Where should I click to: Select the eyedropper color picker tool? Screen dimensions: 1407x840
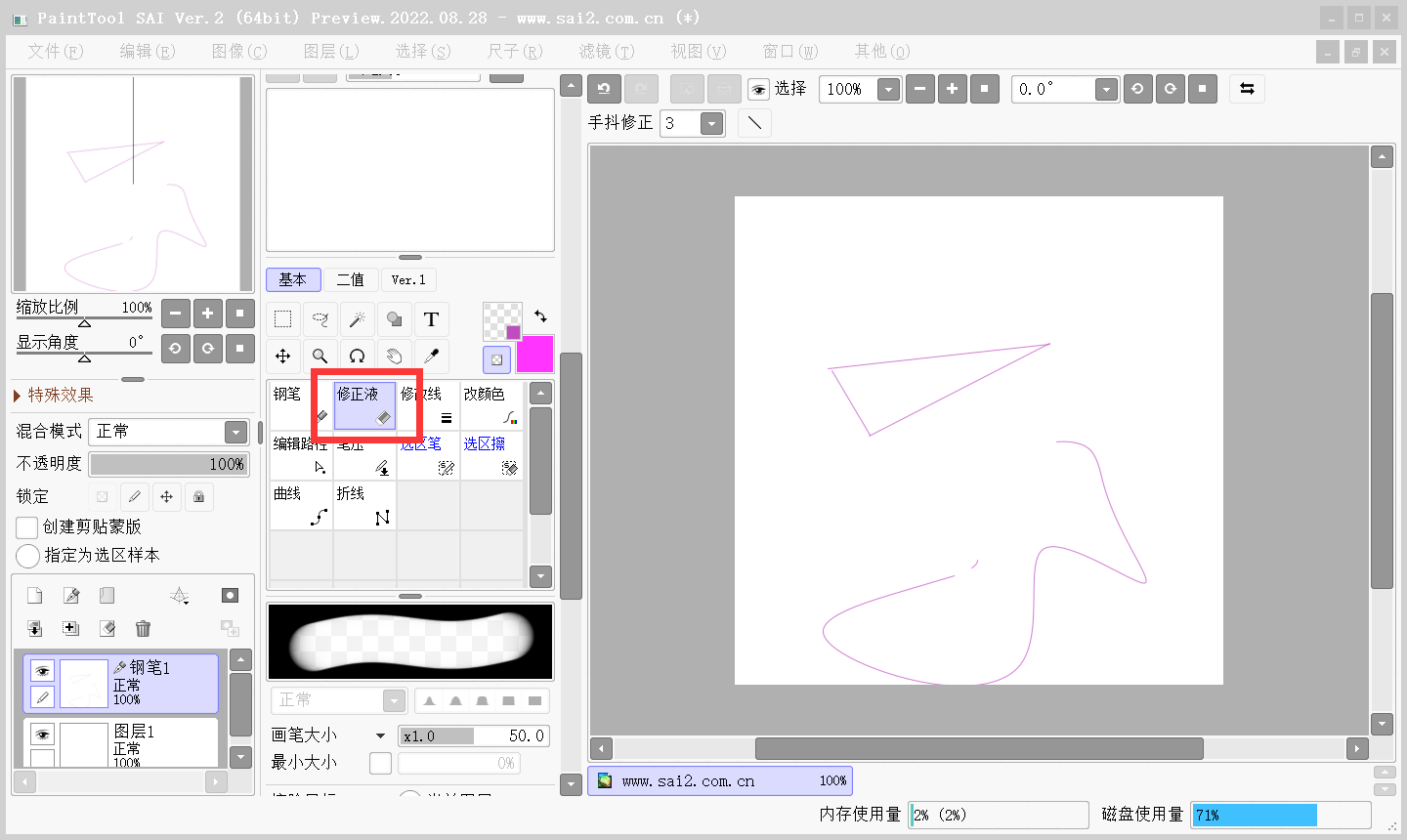pyautogui.click(x=431, y=357)
